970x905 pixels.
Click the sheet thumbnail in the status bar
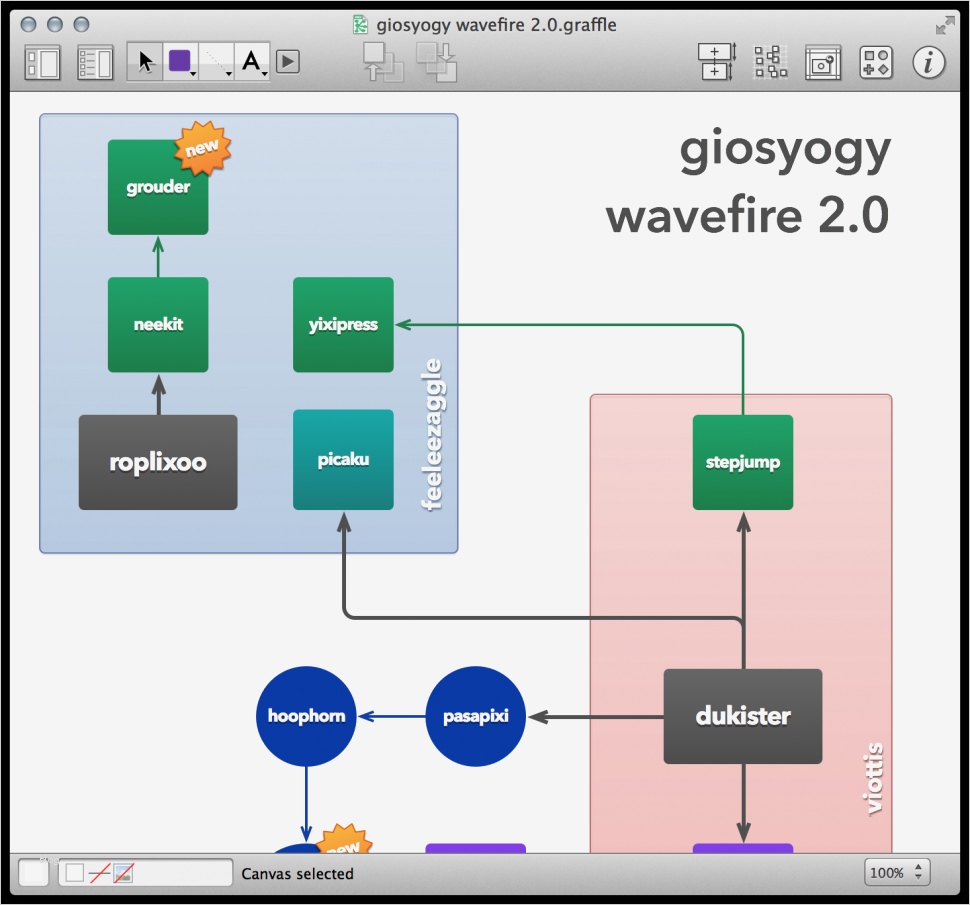point(33,872)
